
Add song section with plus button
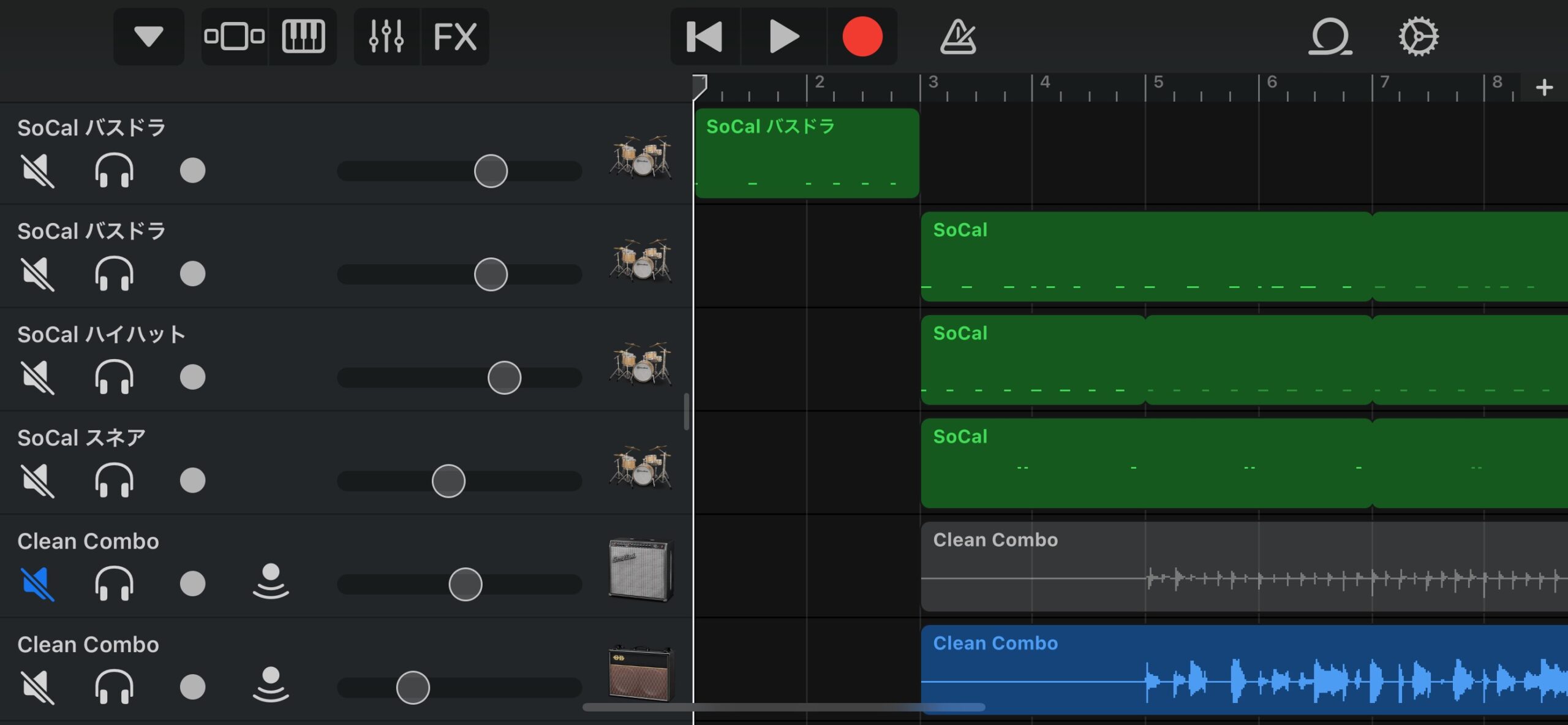pyautogui.click(x=1544, y=88)
